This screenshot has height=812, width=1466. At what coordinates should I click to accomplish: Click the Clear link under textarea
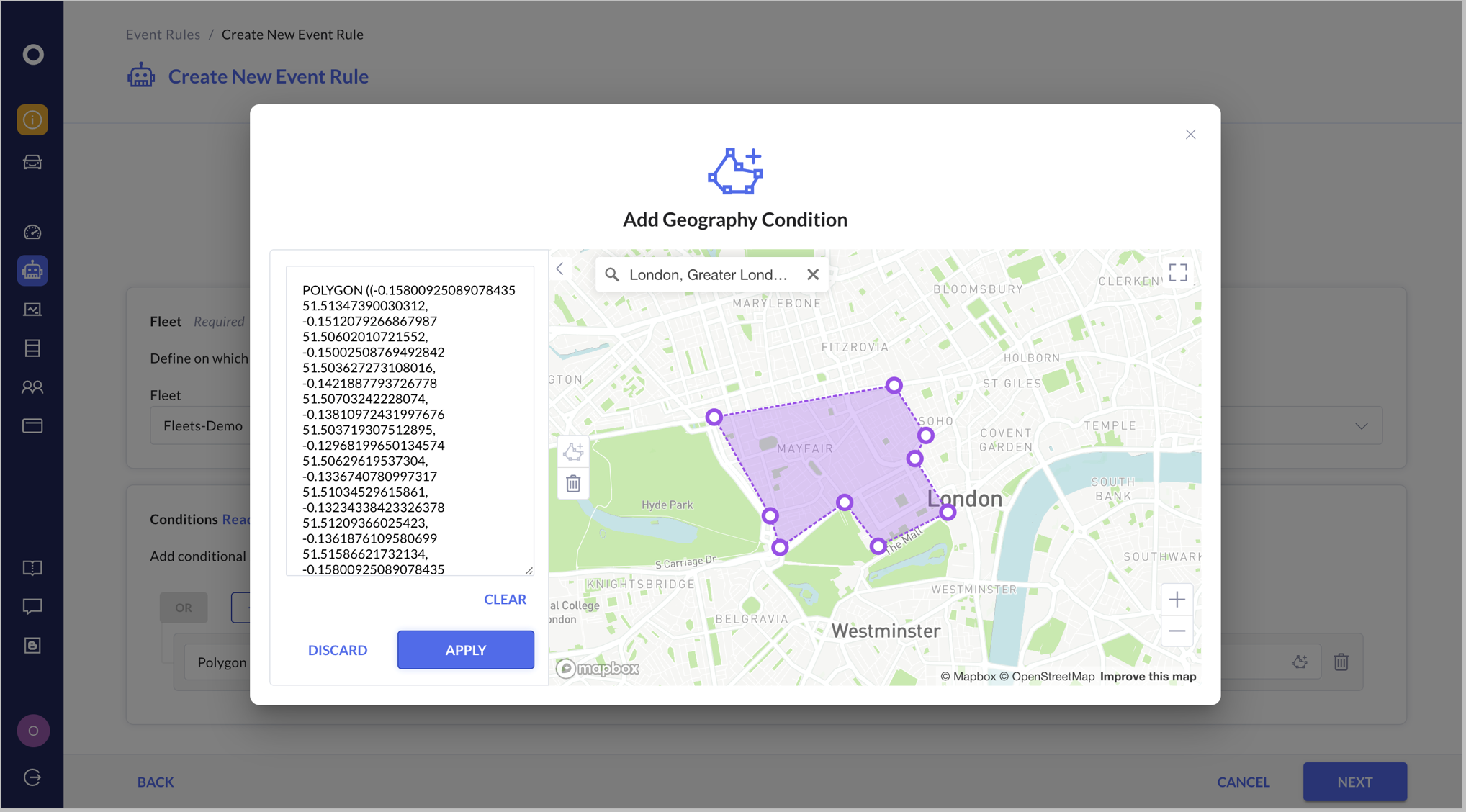point(505,600)
